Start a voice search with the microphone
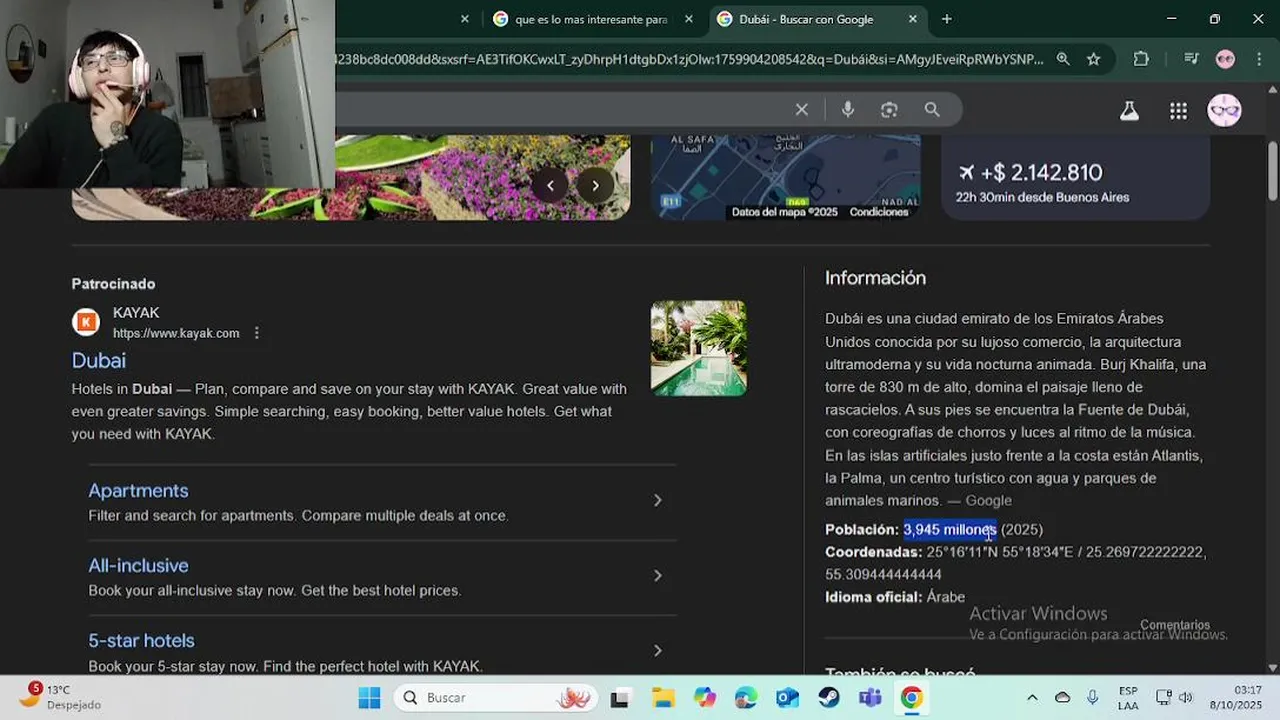The height and width of the screenshot is (720, 1280). pyautogui.click(x=848, y=109)
